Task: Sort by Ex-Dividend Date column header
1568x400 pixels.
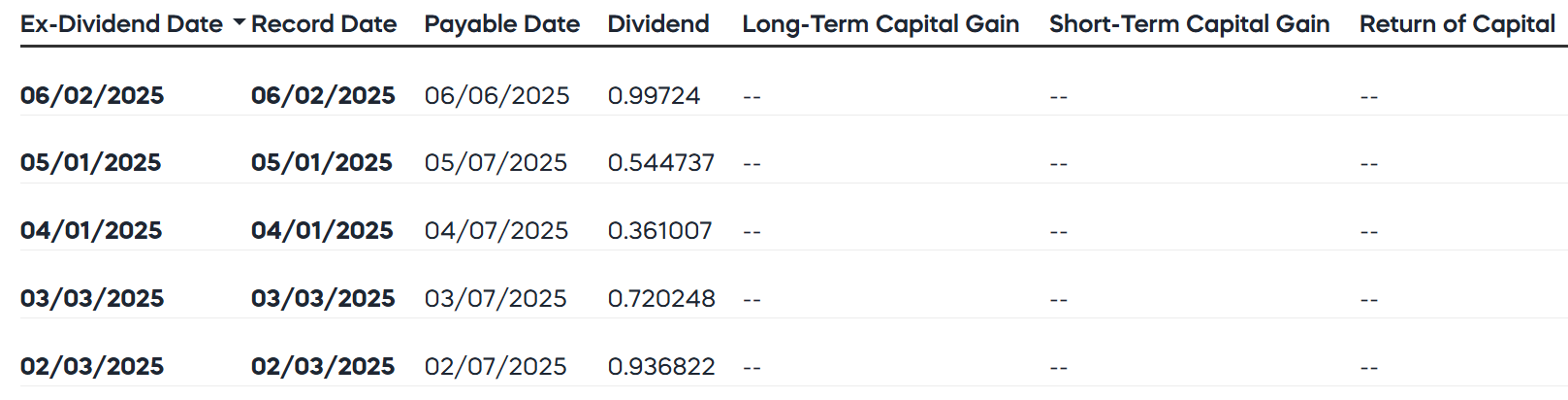Action: point(121,24)
